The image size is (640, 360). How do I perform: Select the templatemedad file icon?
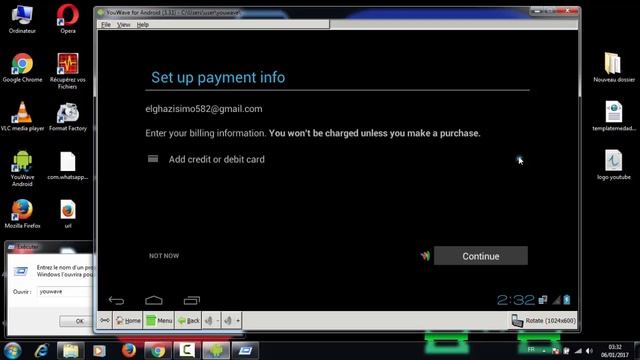[614, 116]
